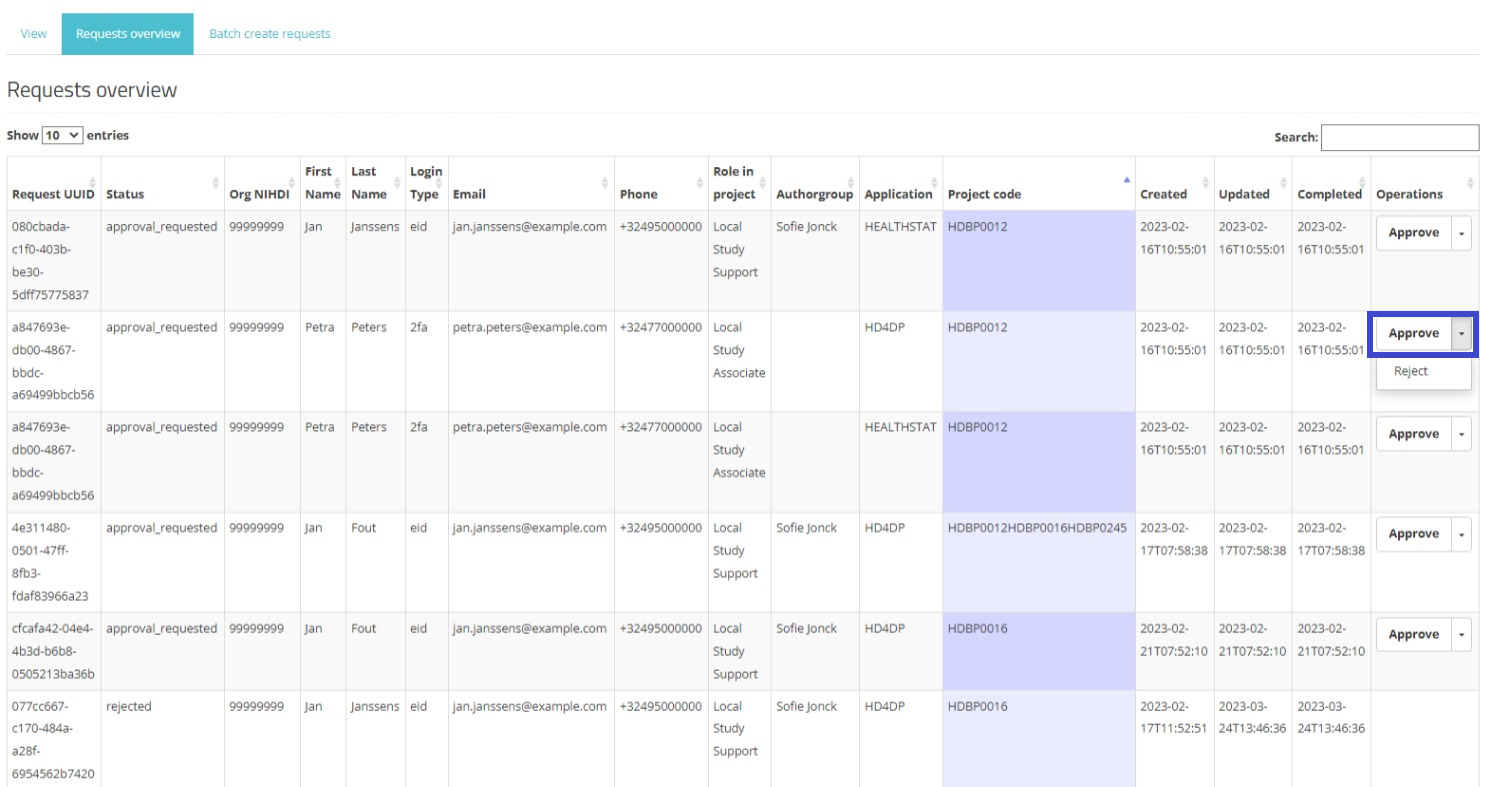1491x787 pixels.
Task: Open the Show entries count dropdown
Action: tap(62, 135)
